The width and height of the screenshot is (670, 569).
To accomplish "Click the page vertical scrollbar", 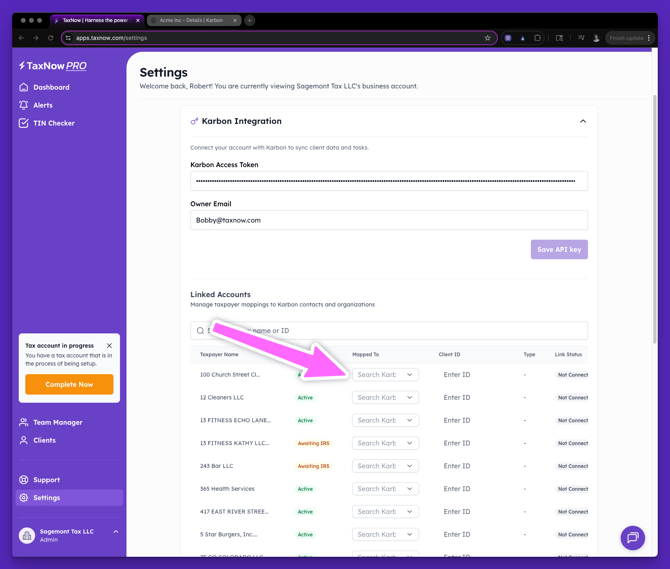I will (655, 219).
